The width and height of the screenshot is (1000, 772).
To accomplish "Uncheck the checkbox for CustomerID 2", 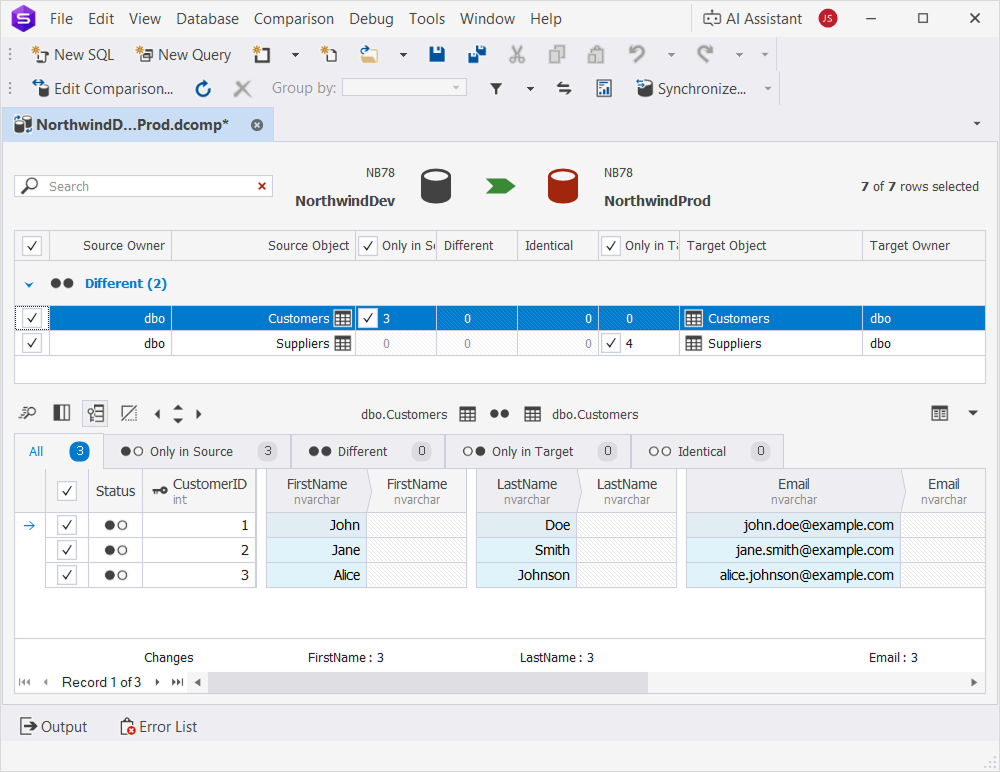I will pyautogui.click(x=67, y=550).
